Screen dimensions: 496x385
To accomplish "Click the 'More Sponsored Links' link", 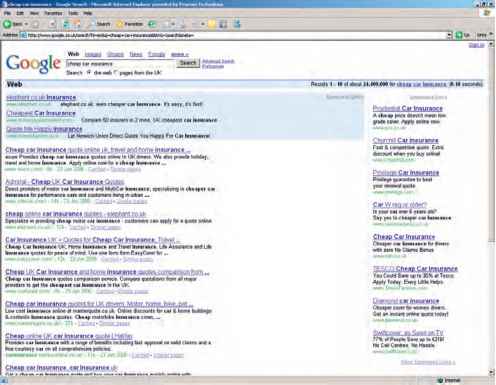I will click(428, 362).
